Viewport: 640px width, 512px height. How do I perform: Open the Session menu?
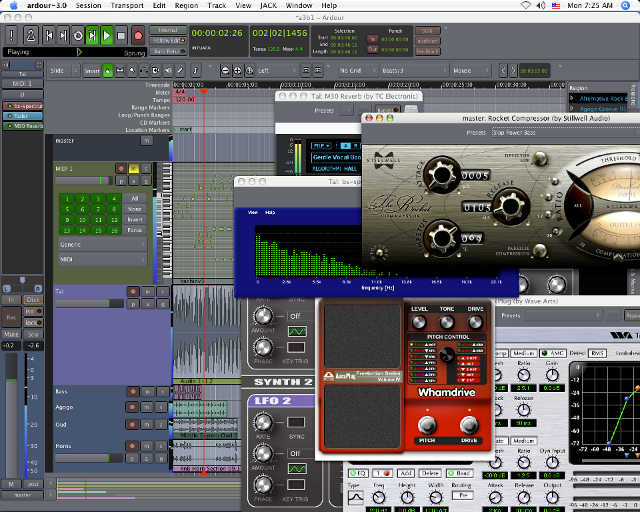coord(88,5)
